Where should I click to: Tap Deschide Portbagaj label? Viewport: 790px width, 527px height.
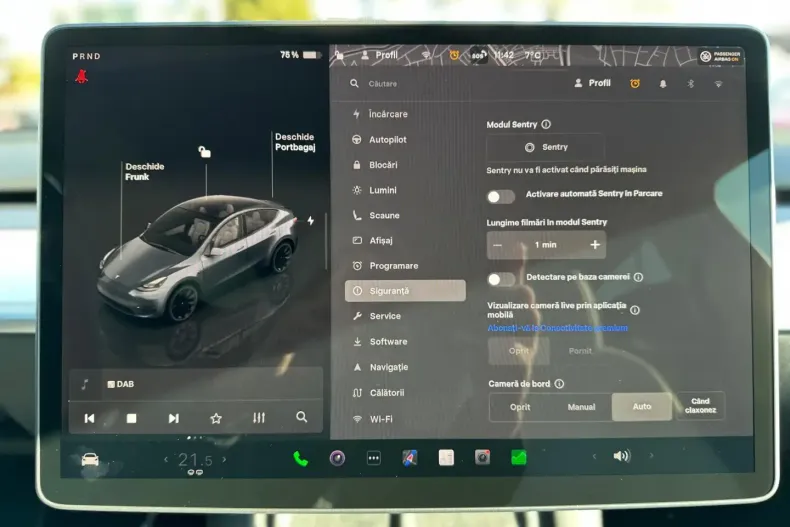295,142
